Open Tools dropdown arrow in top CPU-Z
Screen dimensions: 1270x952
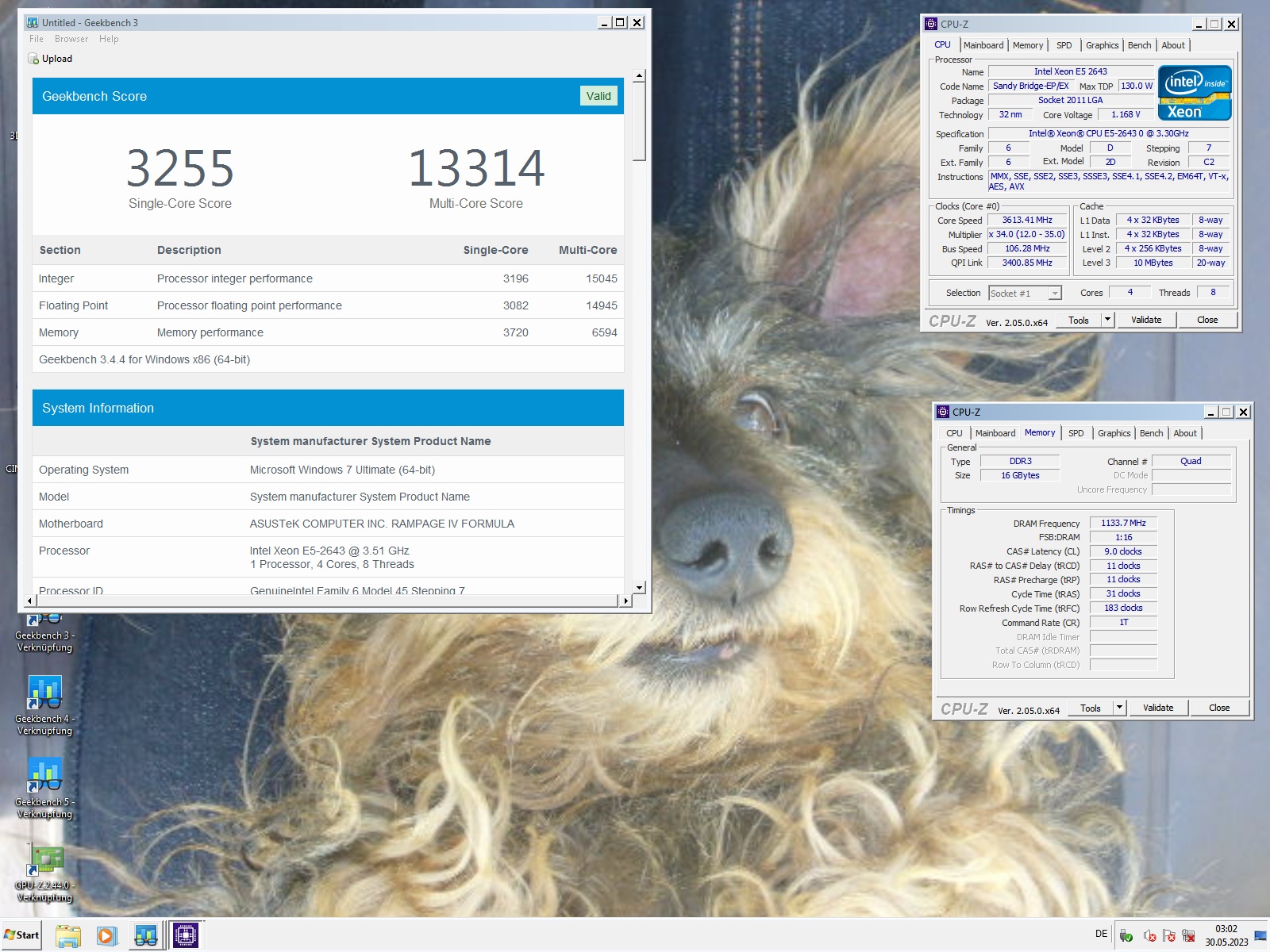[1107, 320]
